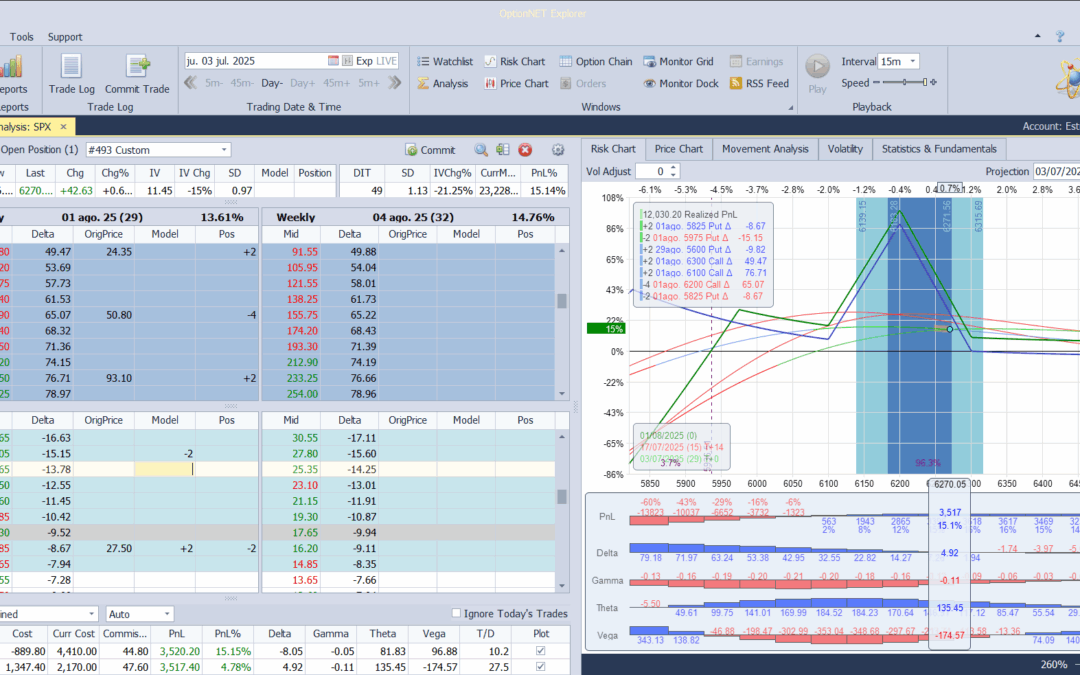This screenshot has width=1080, height=675.
Task: Adjust the playback Speed slider
Action: tap(906, 83)
